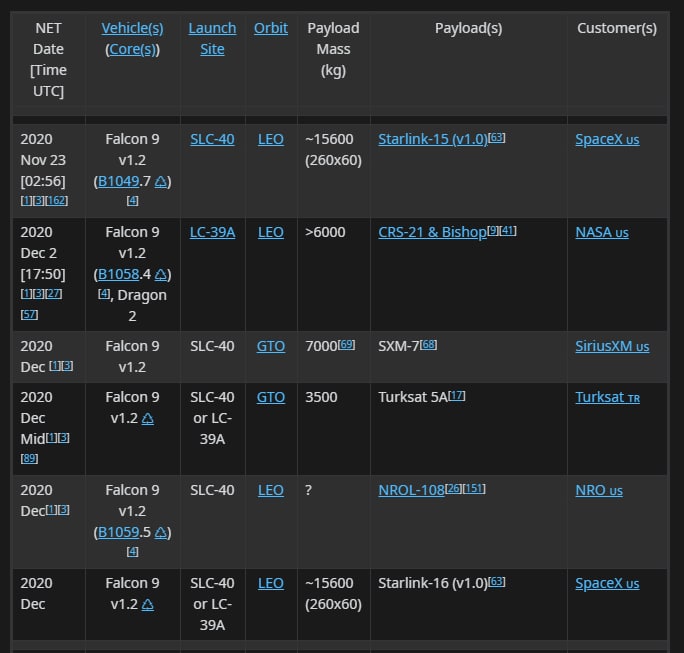Open reference 151 beside NROL-108
Viewport: 684px width, 653px height.
pos(474,488)
